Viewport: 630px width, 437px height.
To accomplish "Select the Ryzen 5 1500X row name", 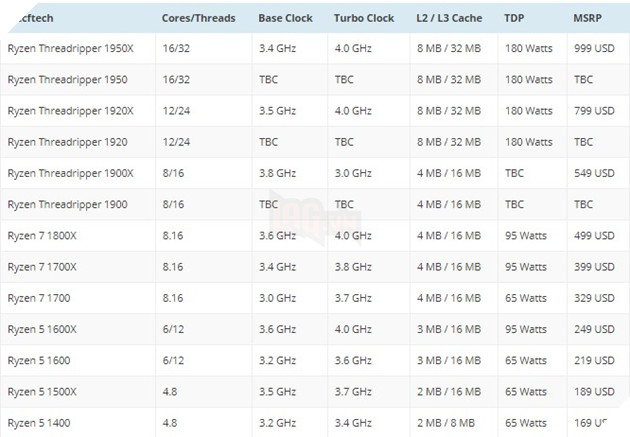I will click(42, 392).
